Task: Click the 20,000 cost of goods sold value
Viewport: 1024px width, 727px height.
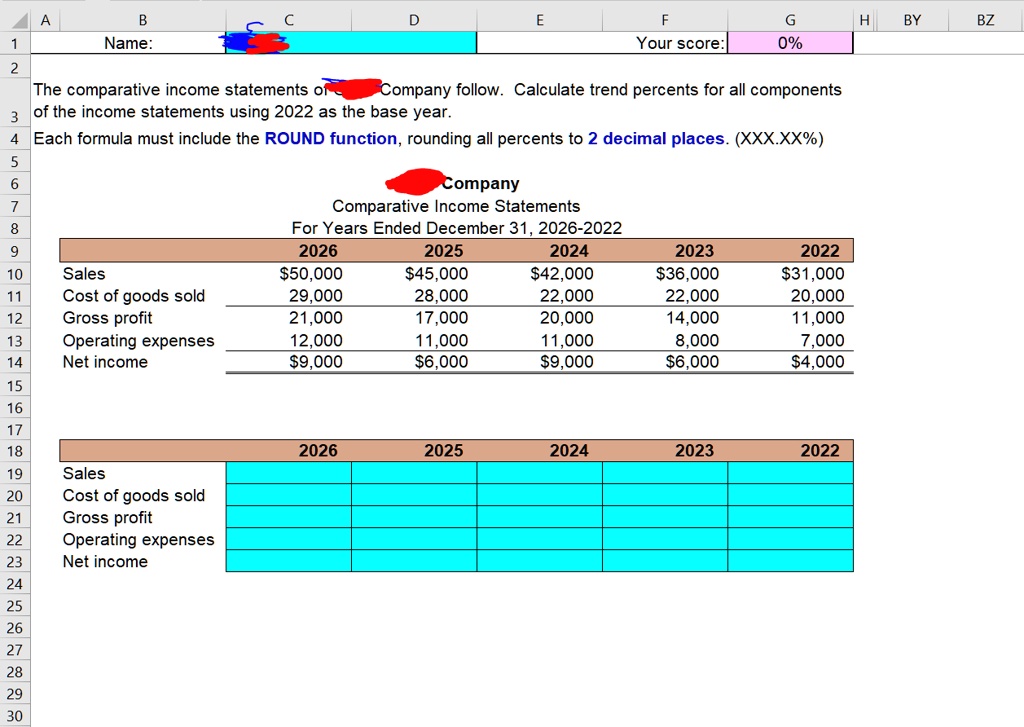Action: point(817,296)
